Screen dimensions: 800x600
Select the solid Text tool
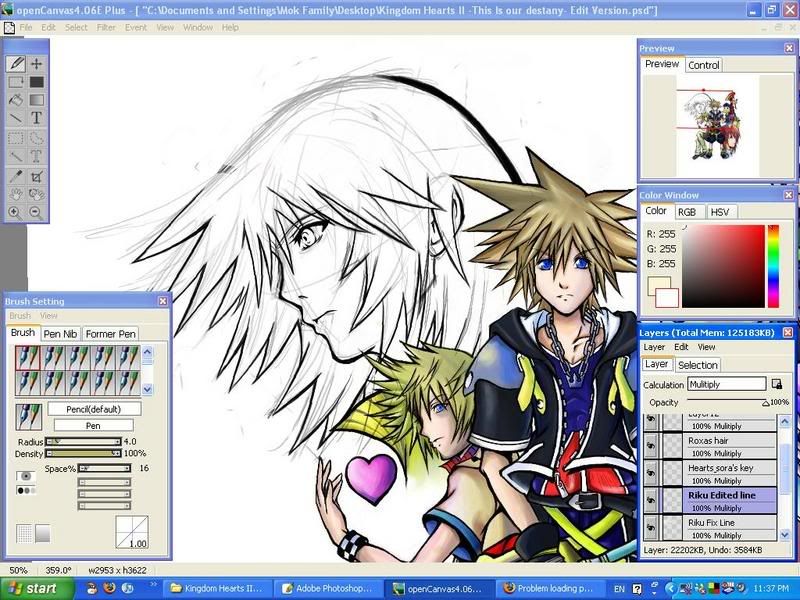coord(36,118)
